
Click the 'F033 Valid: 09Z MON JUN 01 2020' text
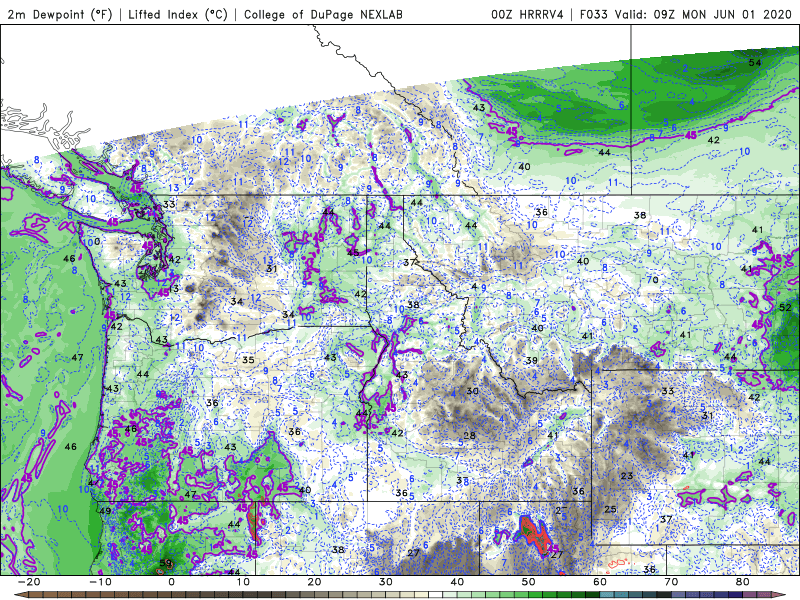685,14
